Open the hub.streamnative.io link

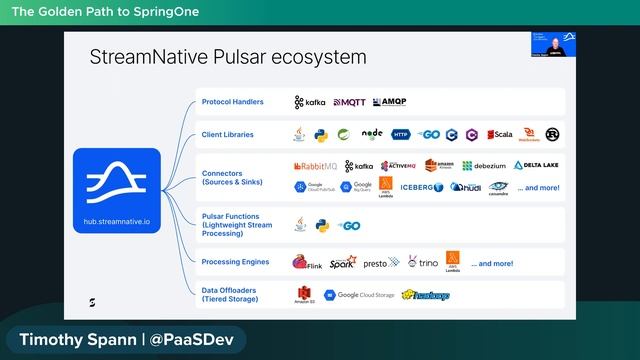117,222
